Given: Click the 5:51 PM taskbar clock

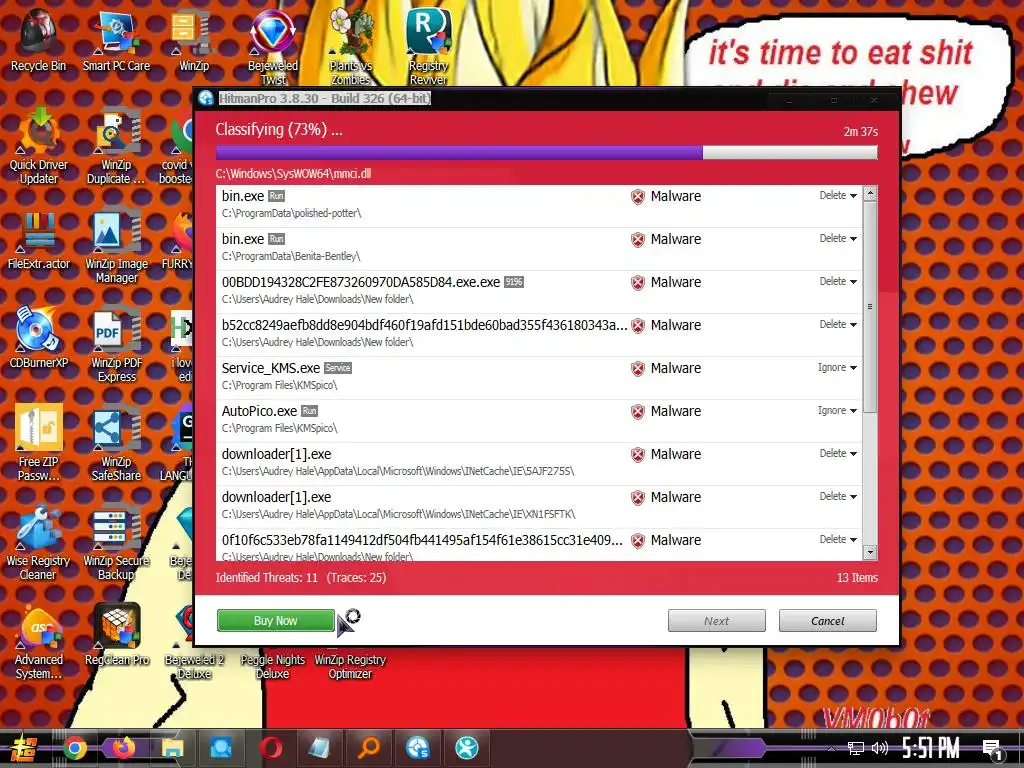Looking at the screenshot, I should click(x=931, y=748).
